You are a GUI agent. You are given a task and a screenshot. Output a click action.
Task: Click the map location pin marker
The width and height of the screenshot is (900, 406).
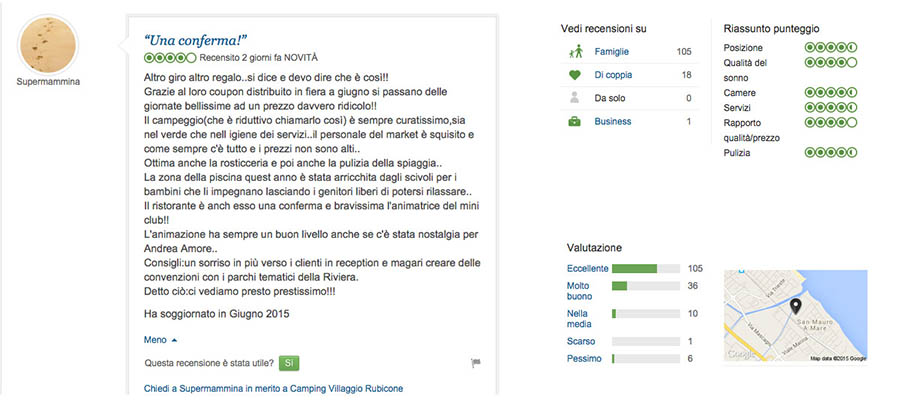point(796,307)
